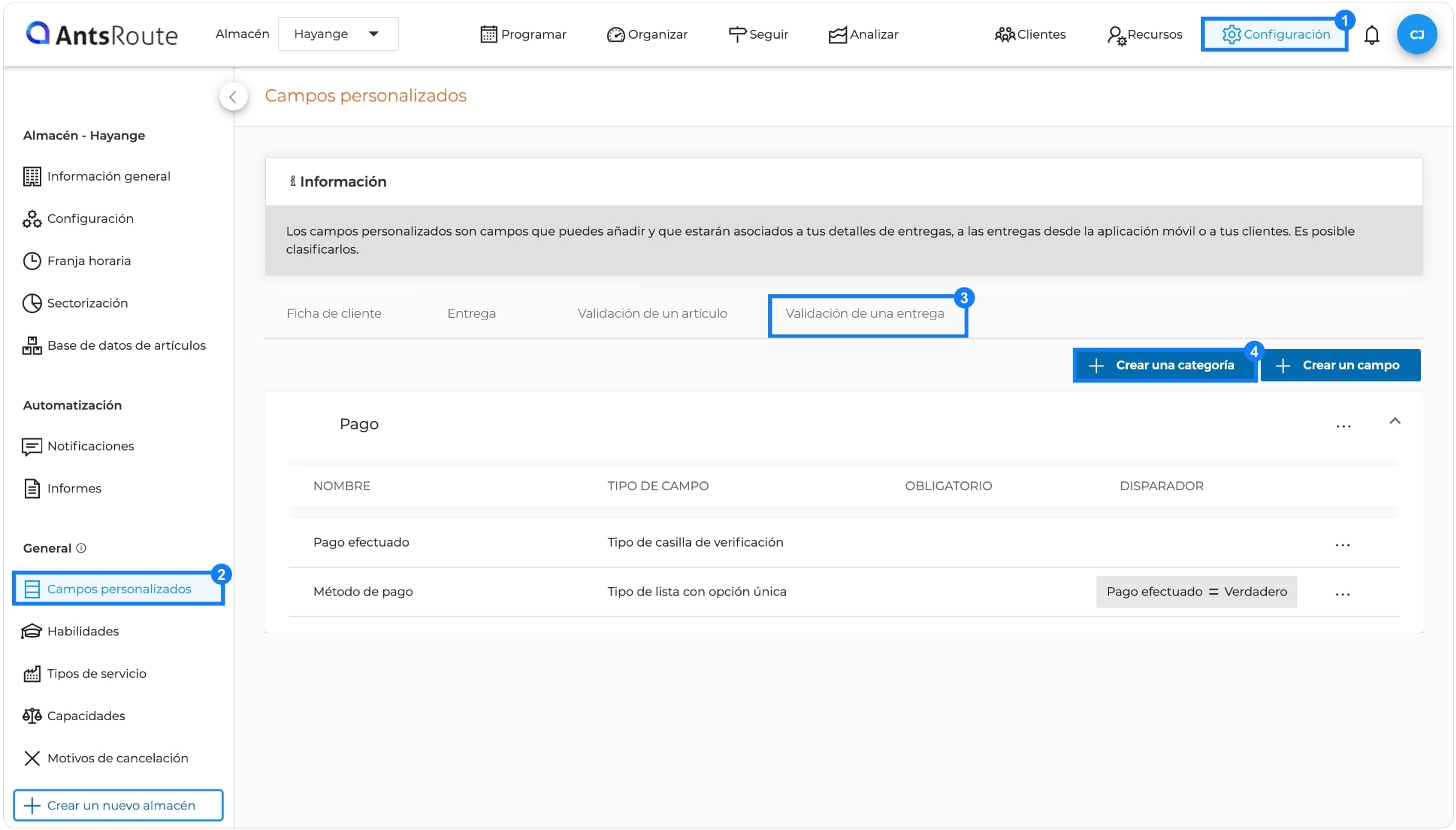Open the Pago category options menu

pyautogui.click(x=1344, y=426)
